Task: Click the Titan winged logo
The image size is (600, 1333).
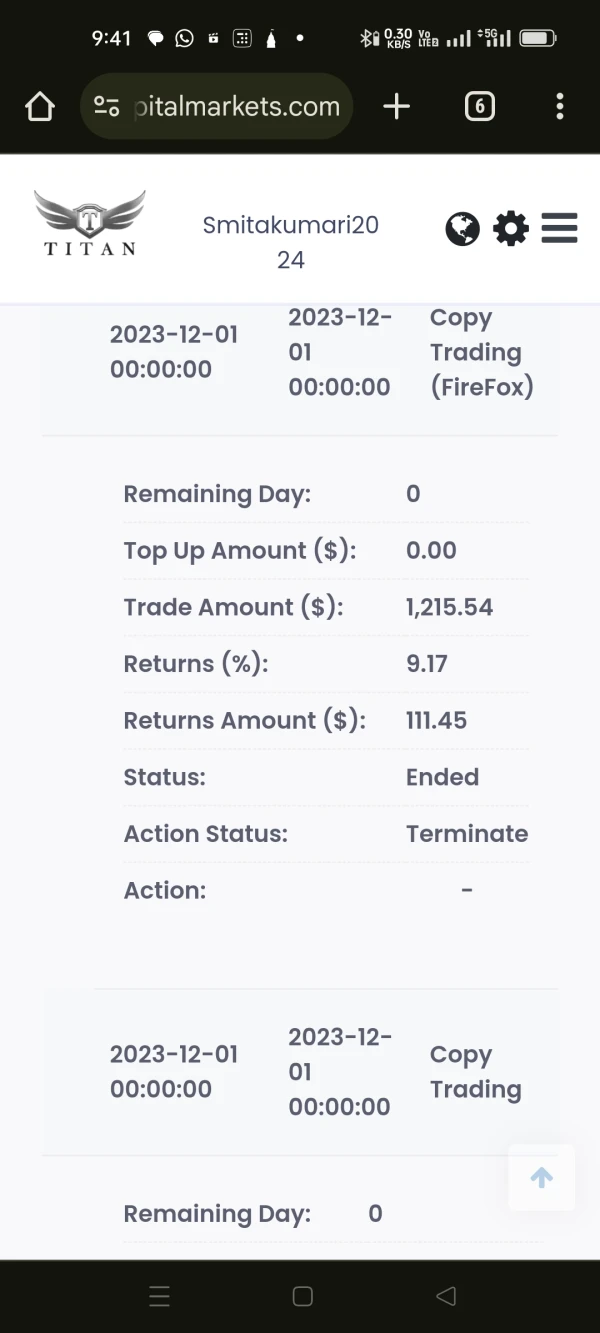Action: (90, 223)
